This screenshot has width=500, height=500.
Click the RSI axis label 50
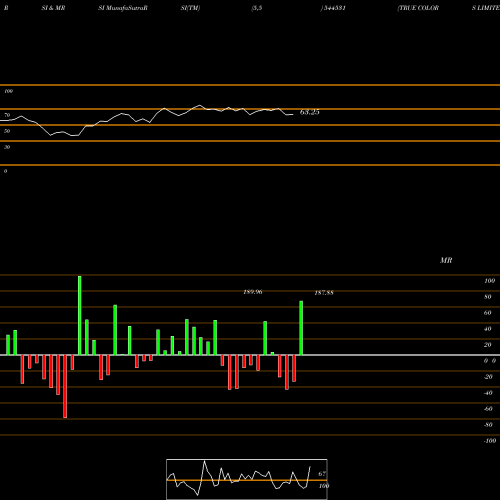7,131
